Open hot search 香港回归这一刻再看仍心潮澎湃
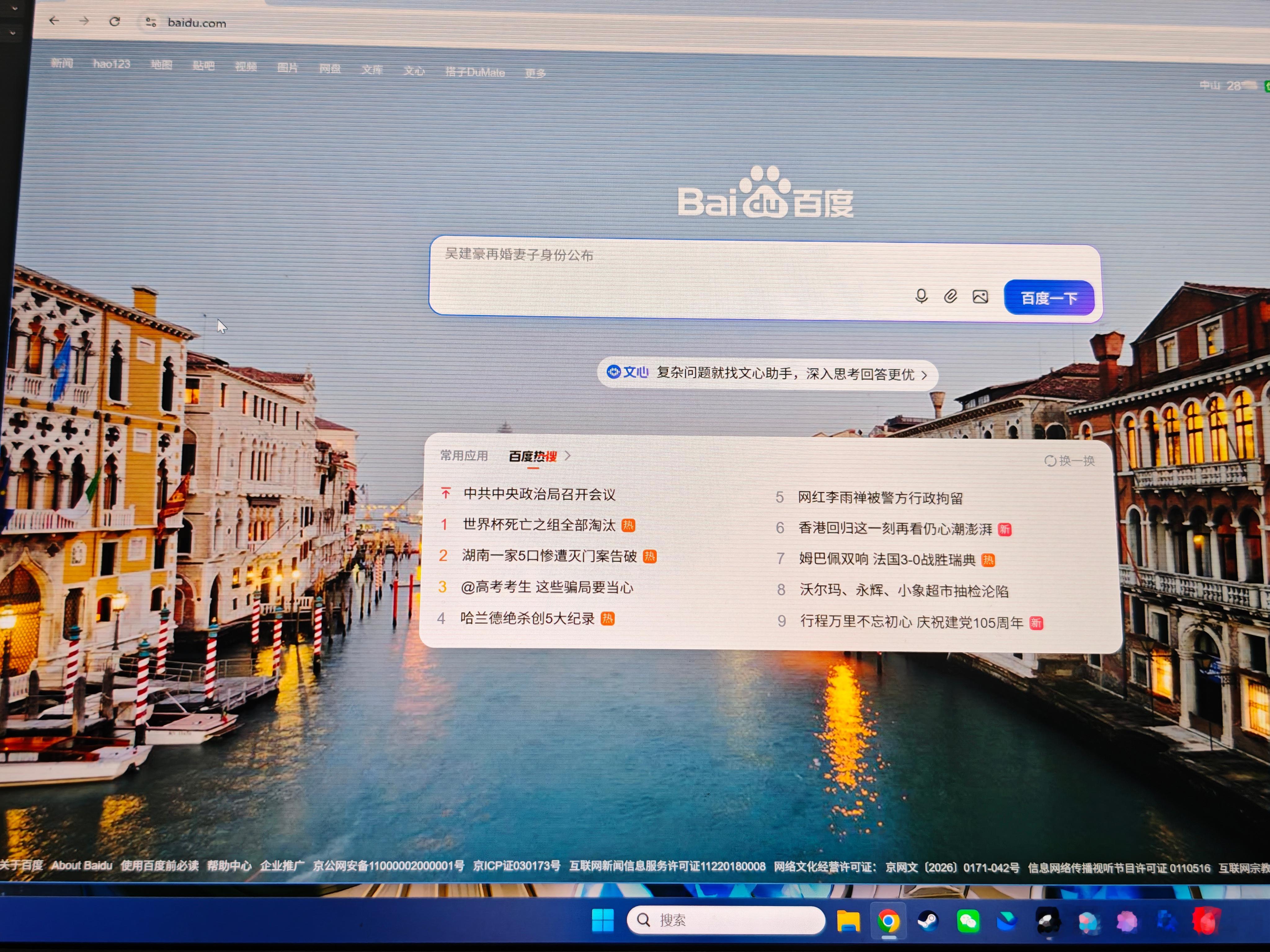Image resolution: width=1270 pixels, height=952 pixels. (x=895, y=528)
